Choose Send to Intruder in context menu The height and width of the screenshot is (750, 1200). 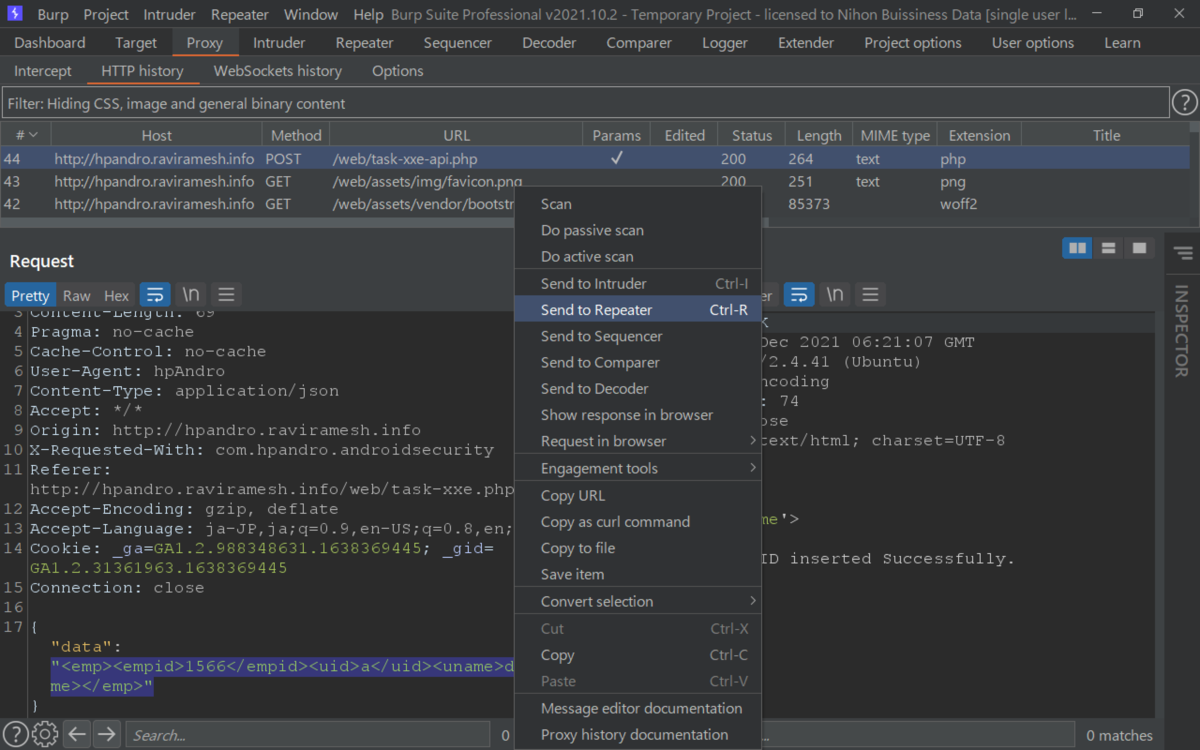point(637,283)
